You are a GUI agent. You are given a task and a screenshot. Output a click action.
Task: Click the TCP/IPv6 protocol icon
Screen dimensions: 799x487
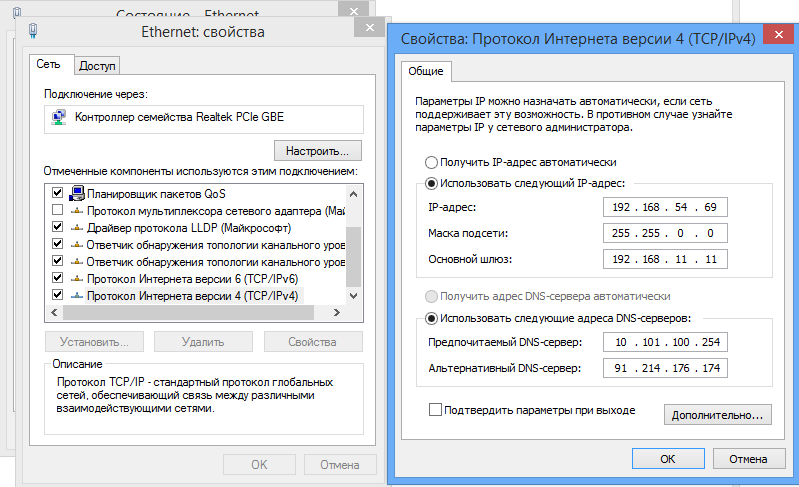point(78,278)
